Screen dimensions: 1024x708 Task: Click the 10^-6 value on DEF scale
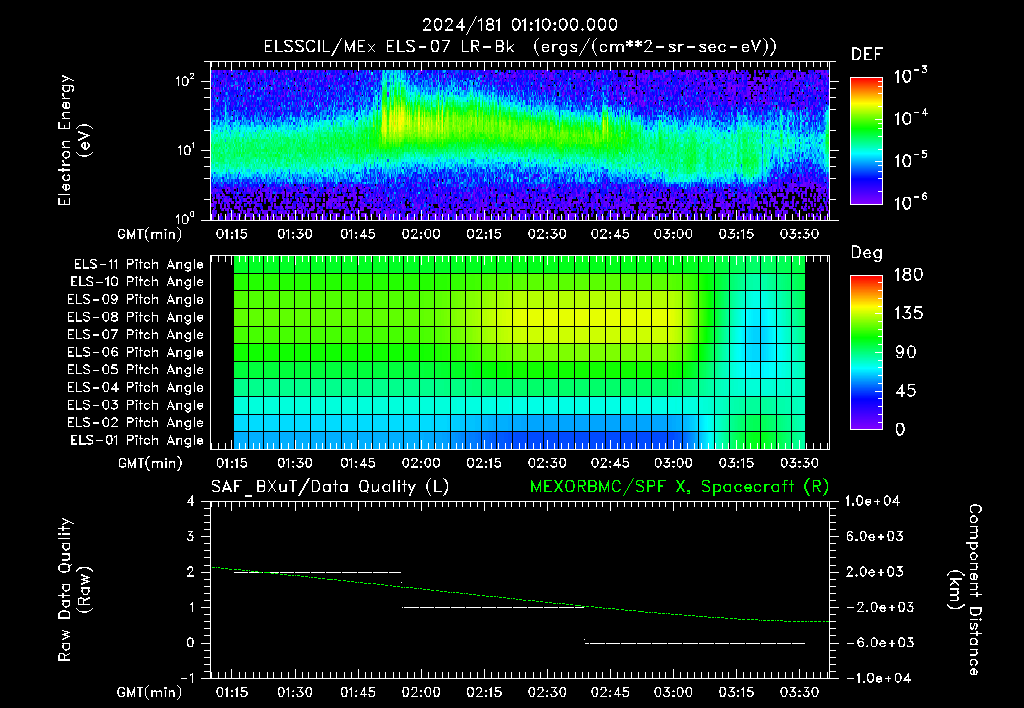click(x=910, y=202)
